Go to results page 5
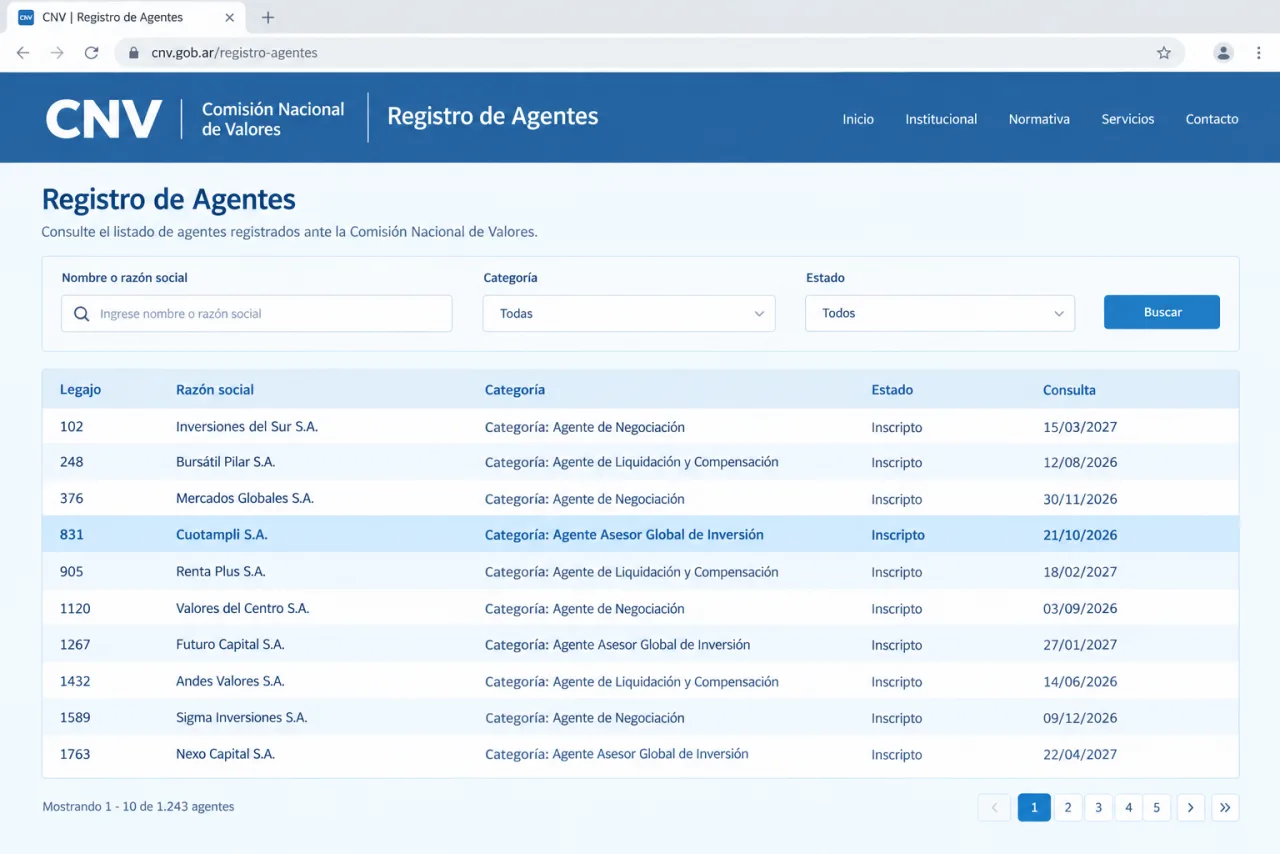Image resolution: width=1280 pixels, height=854 pixels. pos(1157,807)
